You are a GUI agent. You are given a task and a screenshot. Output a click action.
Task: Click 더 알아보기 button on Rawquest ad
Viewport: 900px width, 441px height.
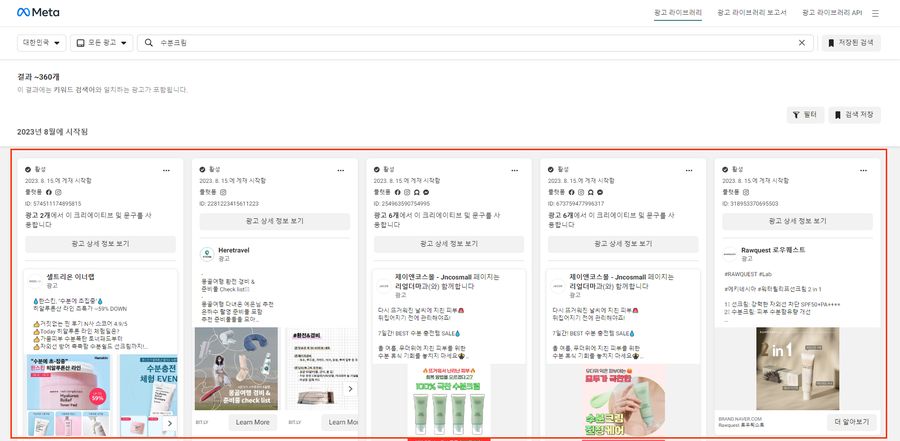pos(852,422)
